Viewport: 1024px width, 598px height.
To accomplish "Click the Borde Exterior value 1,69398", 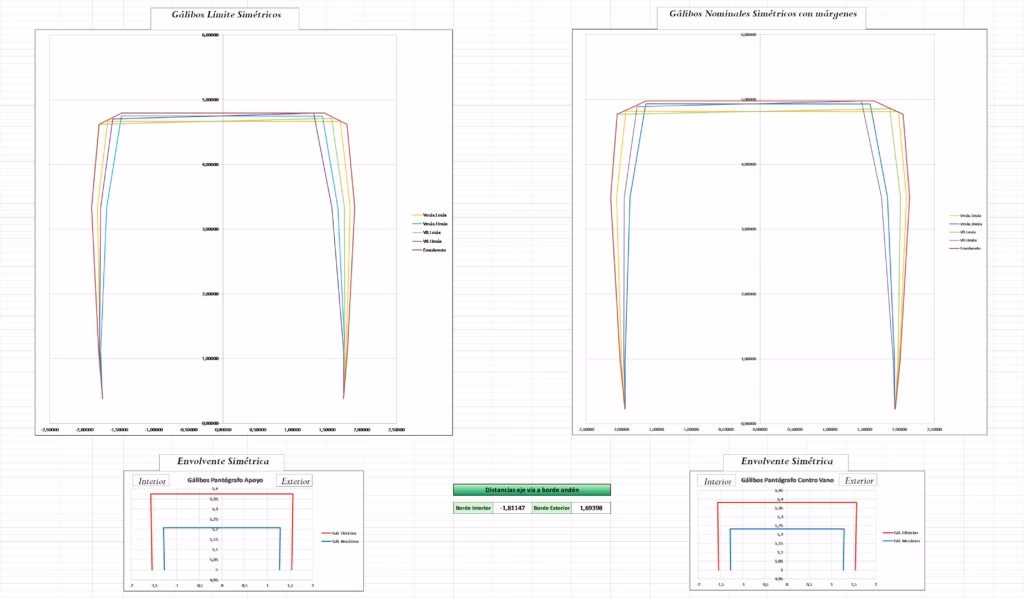I will (590, 508).
